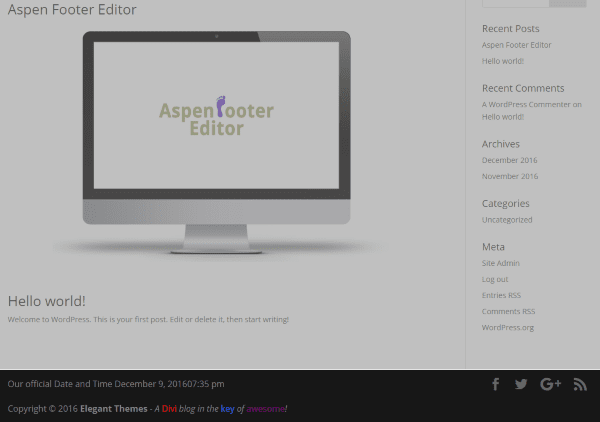600x422 pixels.
Task: Click the RSS feed icon
Action: [580, 385]
